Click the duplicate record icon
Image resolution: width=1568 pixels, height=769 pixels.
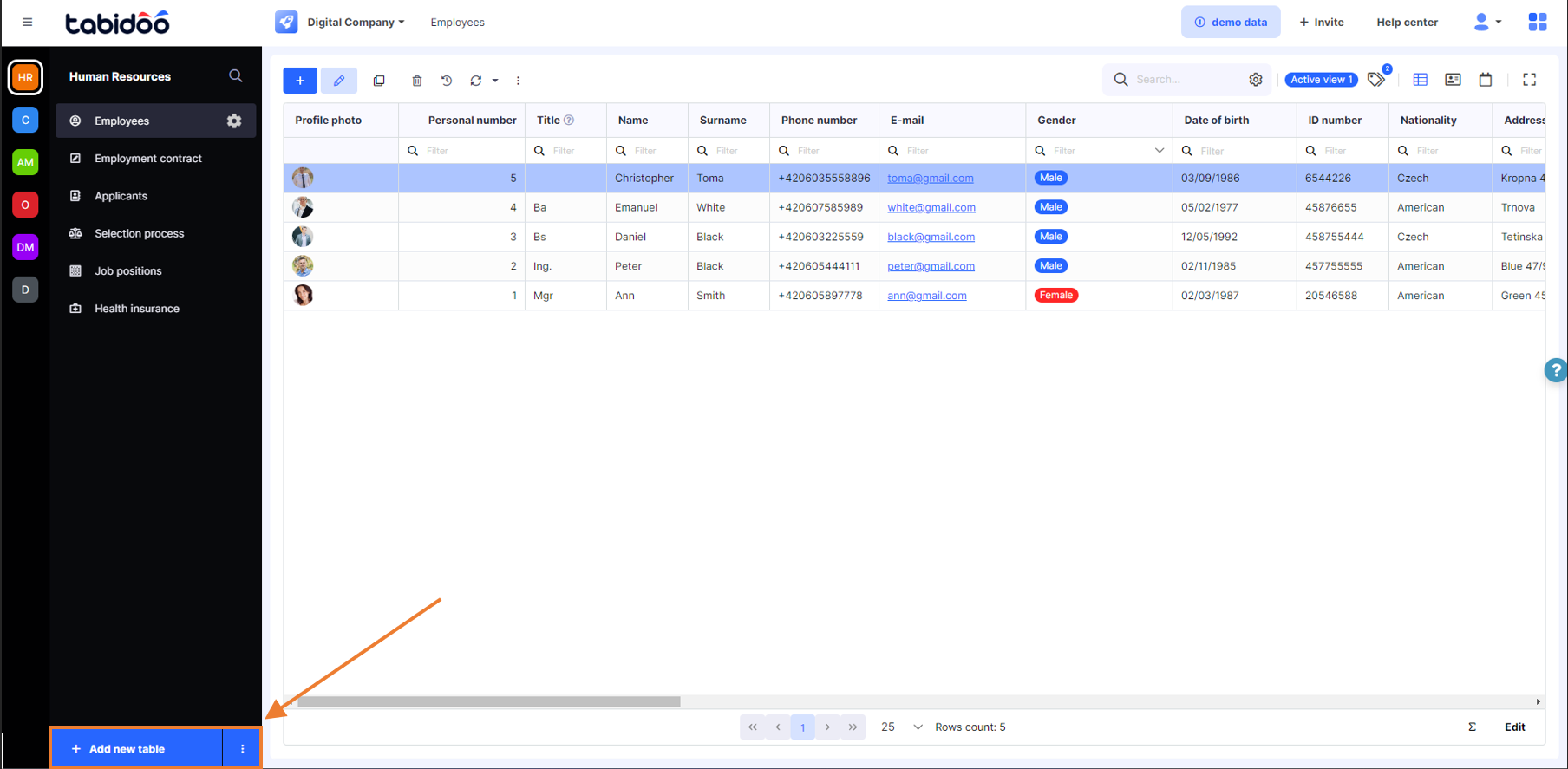[x=379, y=81]
